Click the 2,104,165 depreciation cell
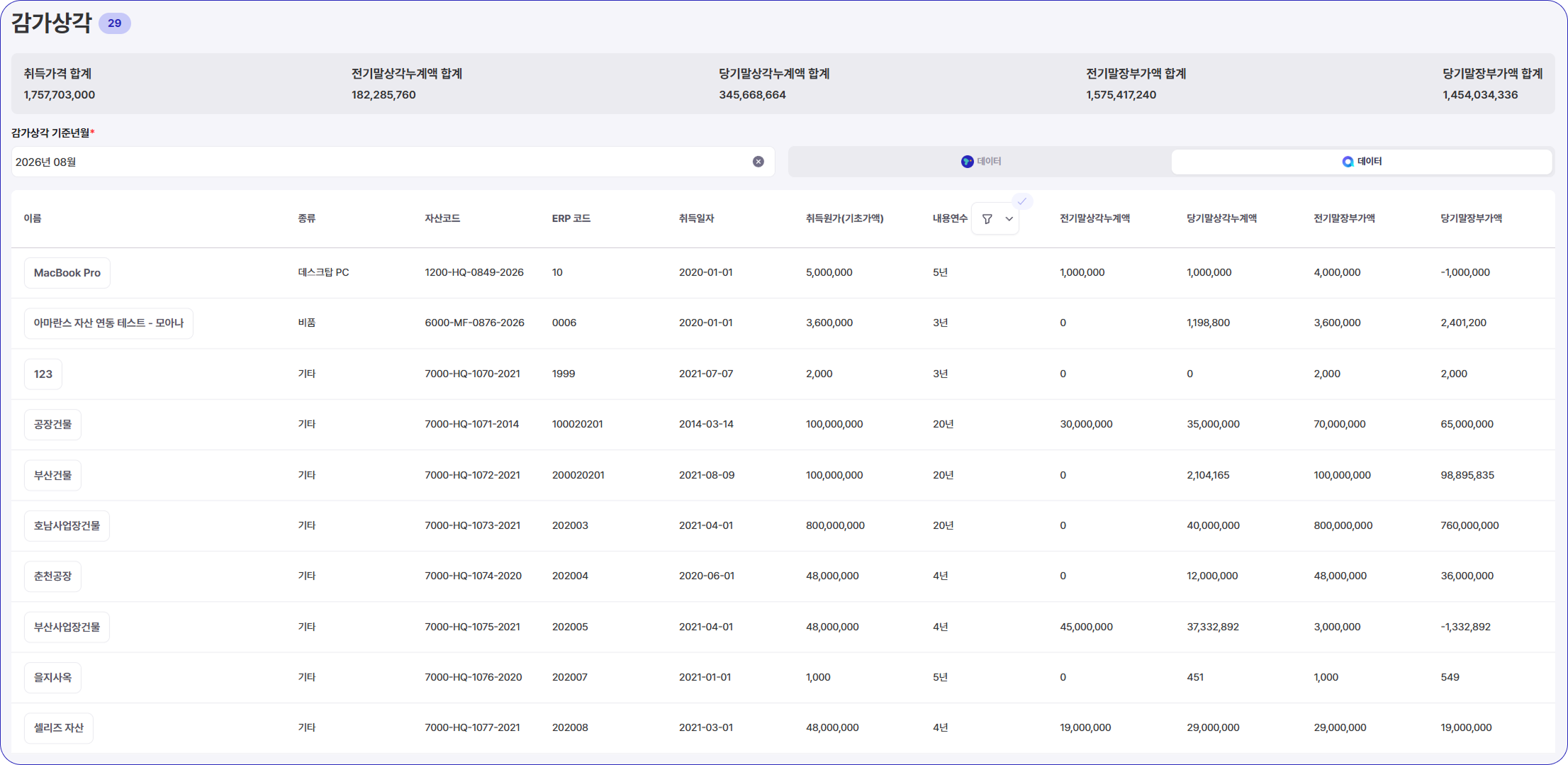Image resolution: width=1568 pixels, height=765 pixels. pos(1208,475)
